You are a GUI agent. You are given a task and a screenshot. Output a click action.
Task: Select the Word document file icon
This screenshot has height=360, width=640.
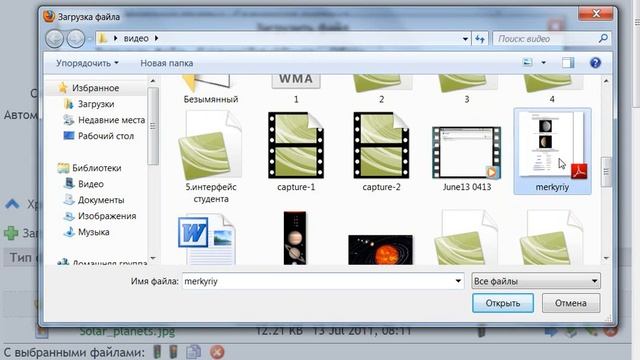(207, 240)
